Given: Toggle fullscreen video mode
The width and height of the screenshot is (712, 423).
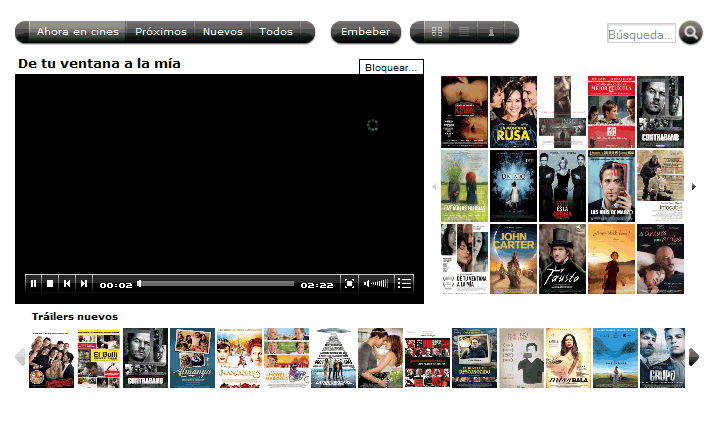Looking at the screenshot, I should coord(349,284).
